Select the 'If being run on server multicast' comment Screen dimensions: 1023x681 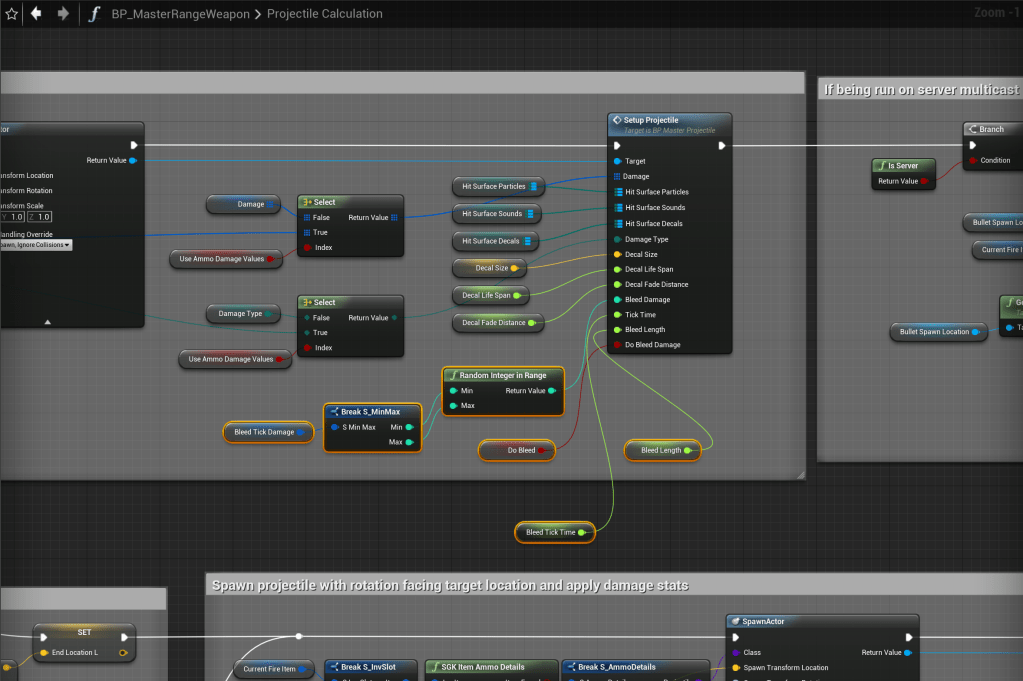(x=920, y=89)
